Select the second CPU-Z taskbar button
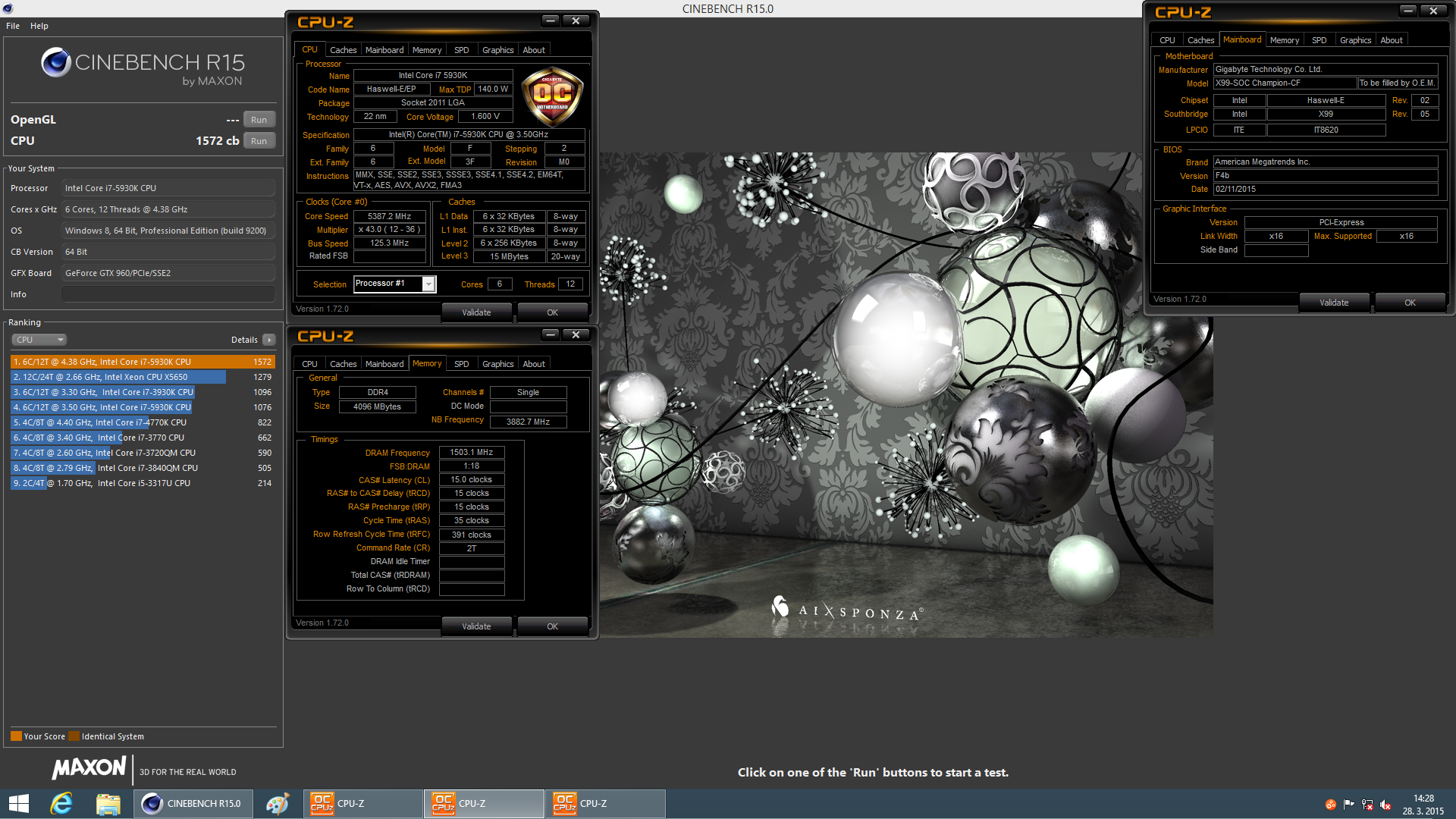The height and width of the screenshot is (819, 1456). (485, 804)
